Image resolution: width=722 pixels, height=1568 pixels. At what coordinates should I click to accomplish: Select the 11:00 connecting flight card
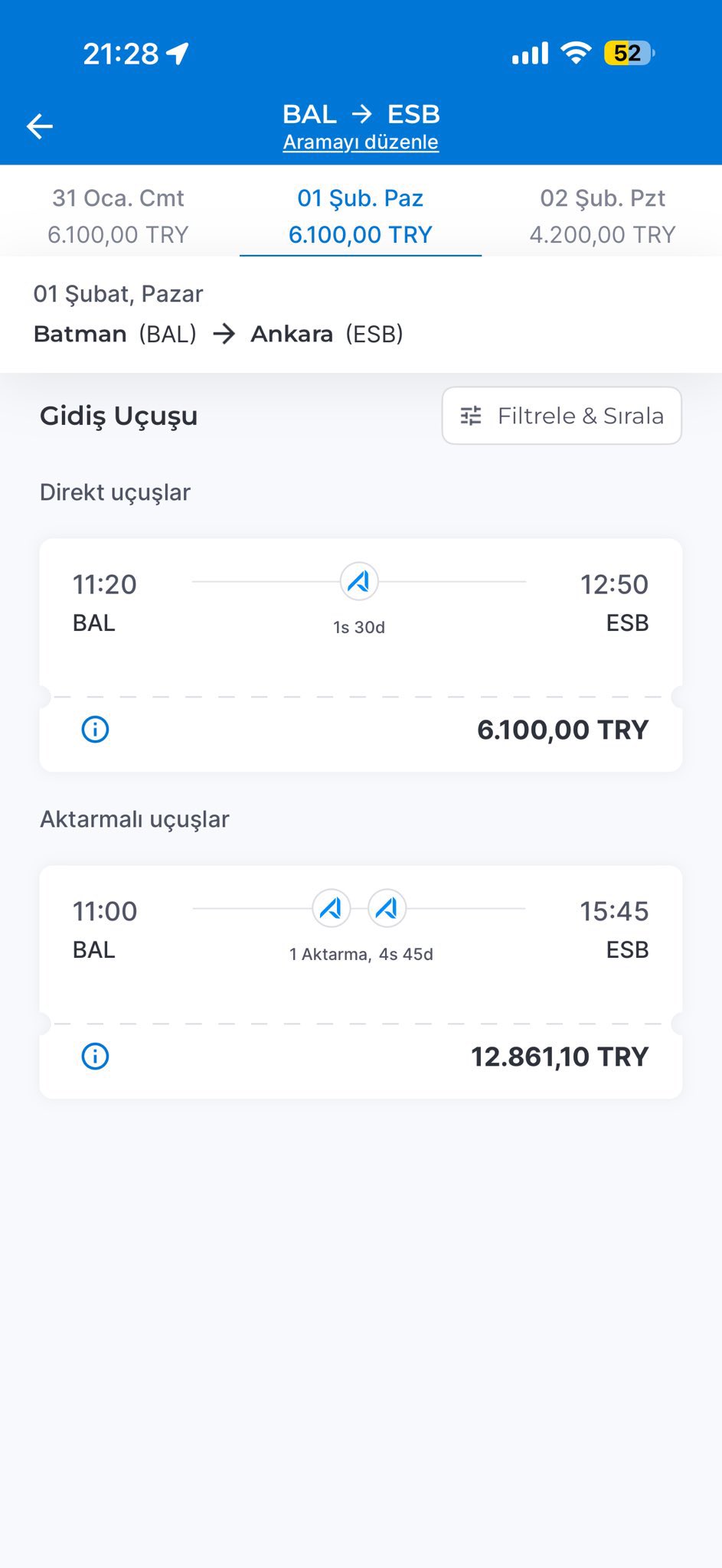tap(361, 943)
